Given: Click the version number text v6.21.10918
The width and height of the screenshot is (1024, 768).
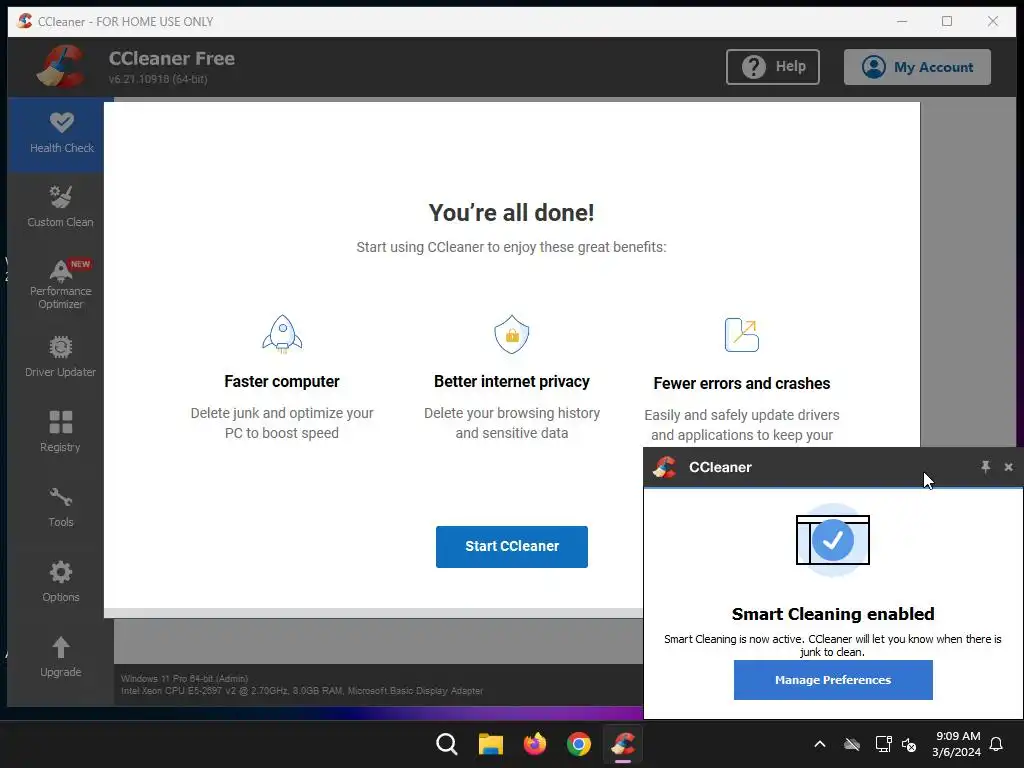Looking at the screenshot, I should coord(158,79).
